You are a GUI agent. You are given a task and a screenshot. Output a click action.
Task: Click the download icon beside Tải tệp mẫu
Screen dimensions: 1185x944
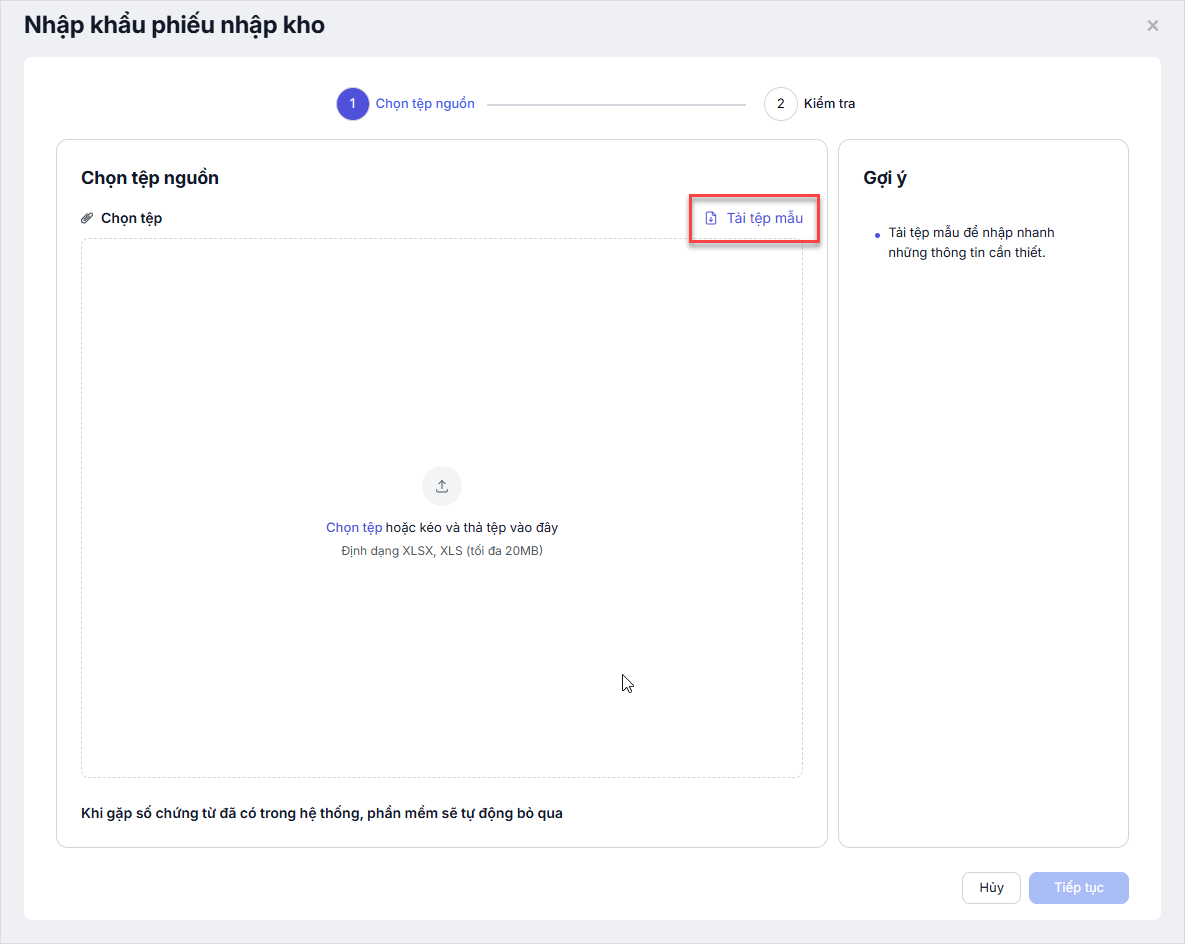coord(711,218)
